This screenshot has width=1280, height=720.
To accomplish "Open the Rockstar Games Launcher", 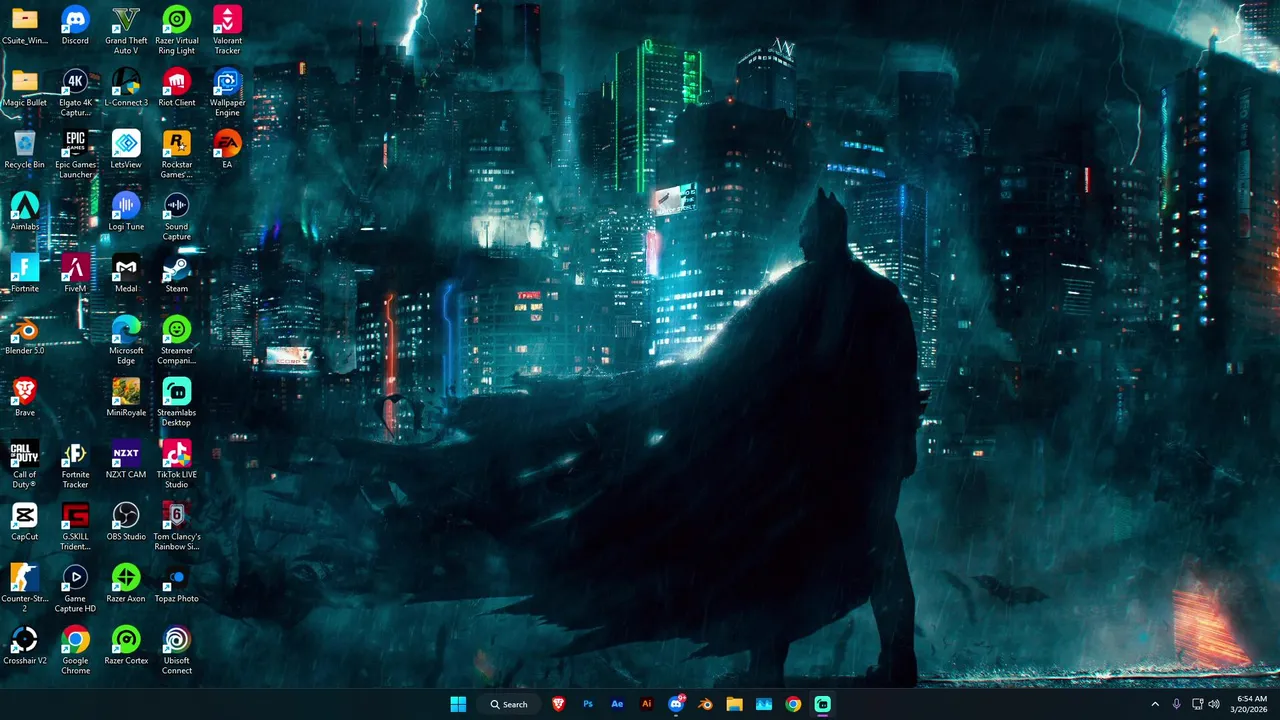I will click(x=177, y=155).
